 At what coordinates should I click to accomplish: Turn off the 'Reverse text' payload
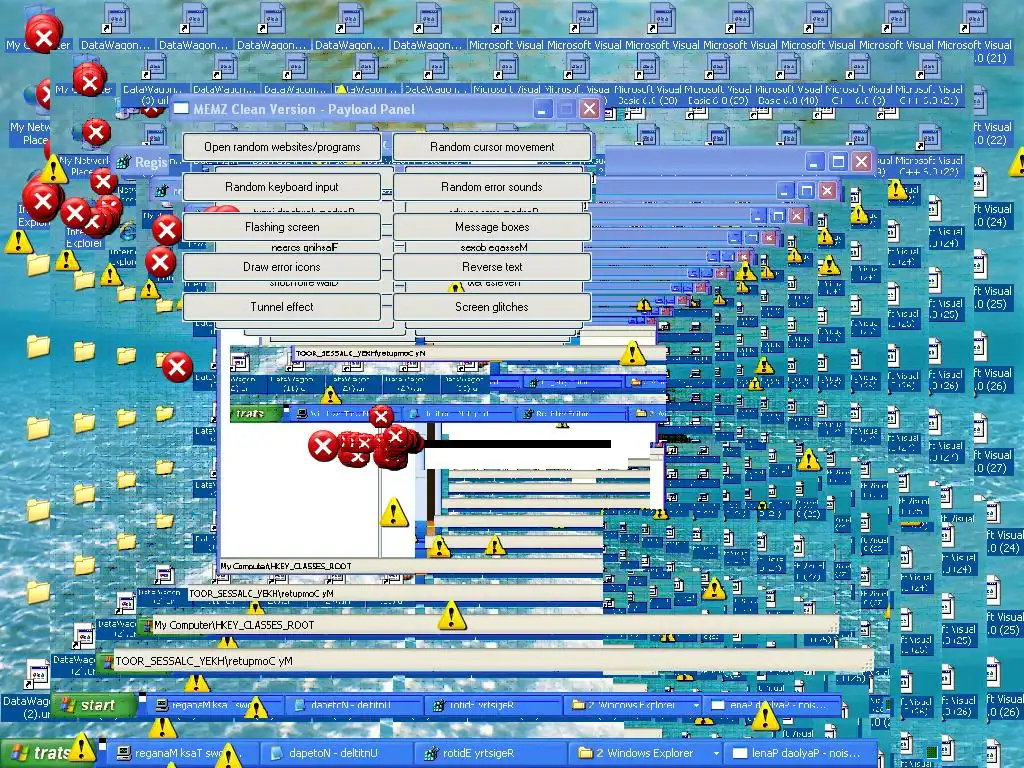492,266
